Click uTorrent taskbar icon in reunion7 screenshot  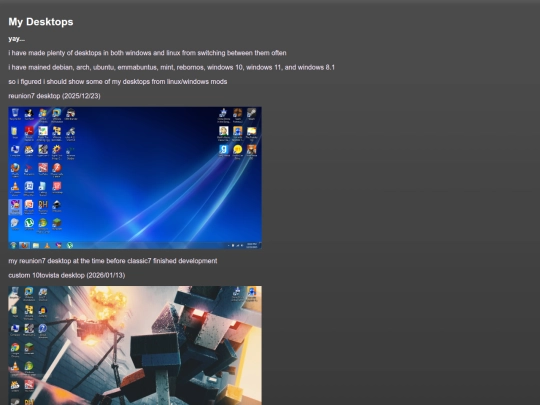[x=70, y=245]
